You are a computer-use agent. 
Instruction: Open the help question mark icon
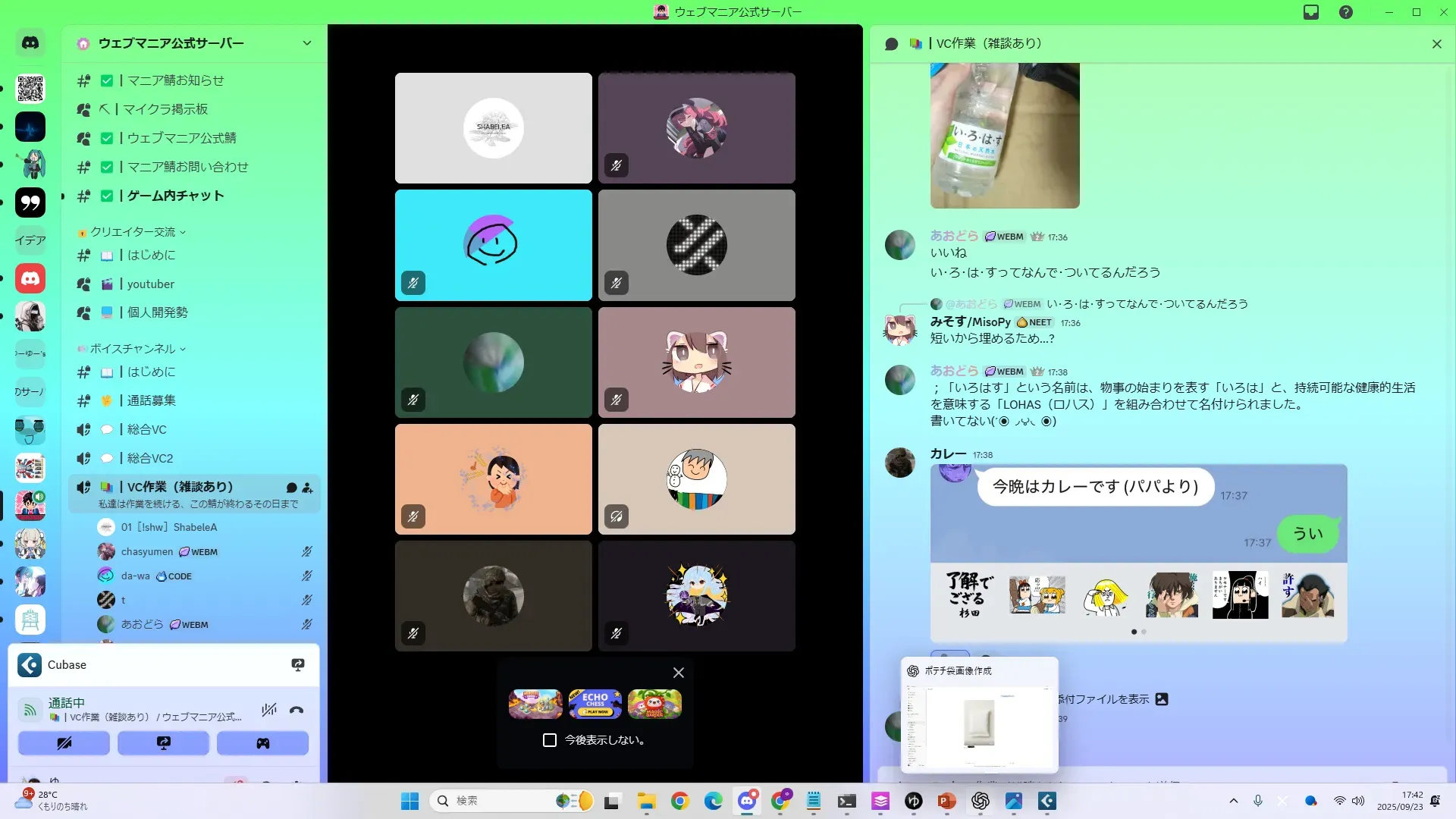pos(1346,12)
